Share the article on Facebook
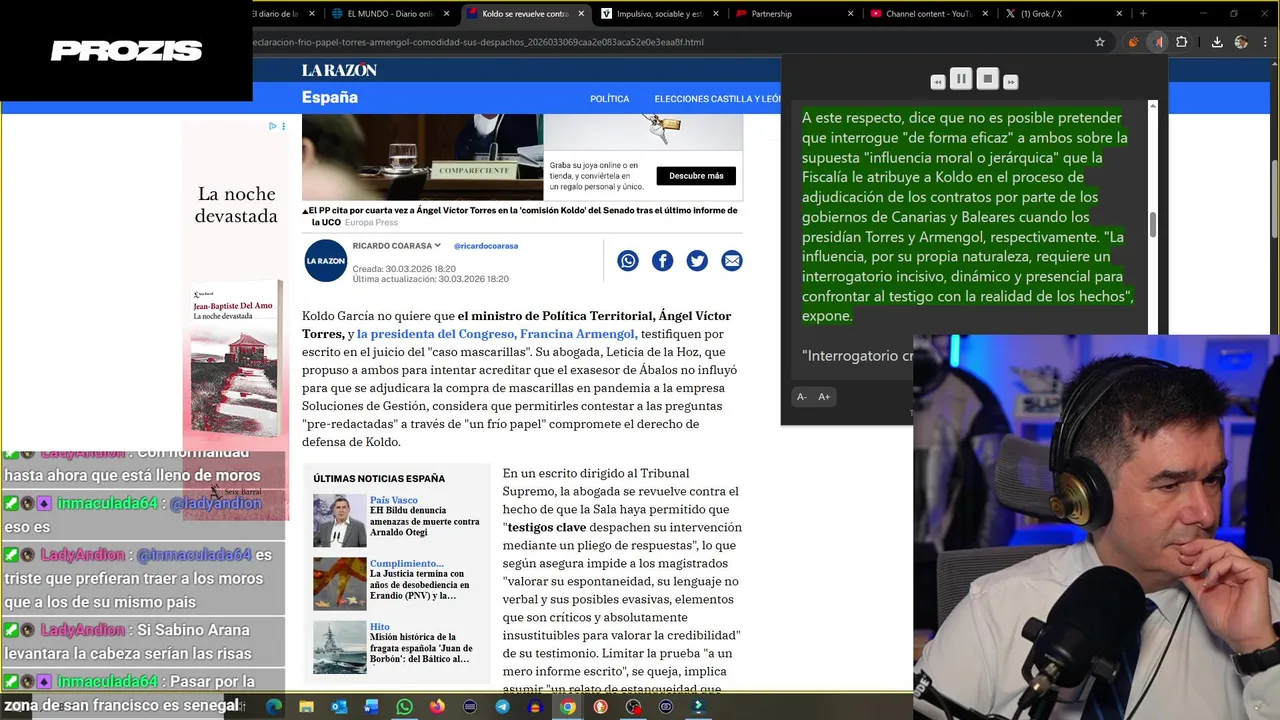 click(663, 261)
